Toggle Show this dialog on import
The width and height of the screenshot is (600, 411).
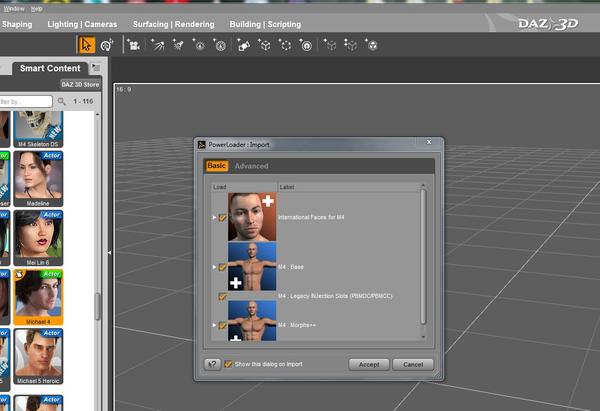228,364
